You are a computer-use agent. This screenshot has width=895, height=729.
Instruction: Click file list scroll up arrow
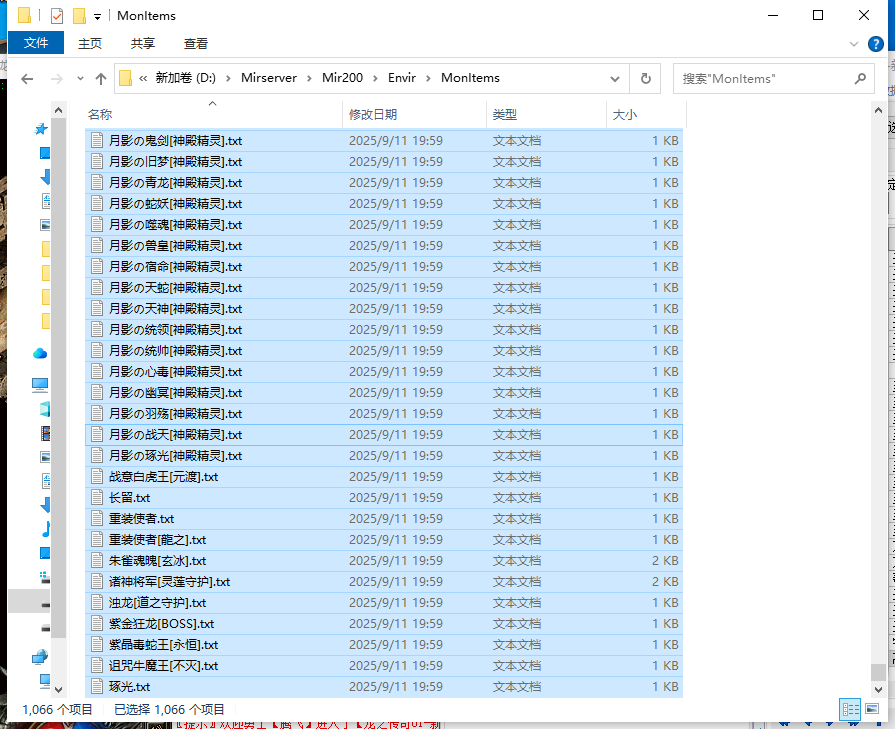click(878, 110)
